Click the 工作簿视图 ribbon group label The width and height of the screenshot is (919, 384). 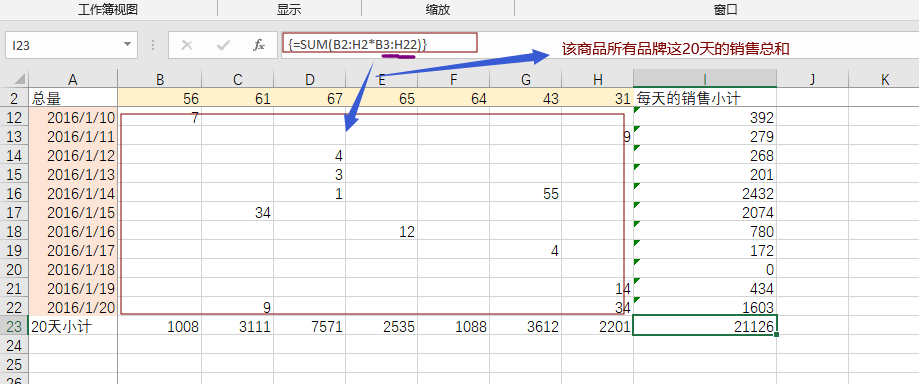point(108,10)
